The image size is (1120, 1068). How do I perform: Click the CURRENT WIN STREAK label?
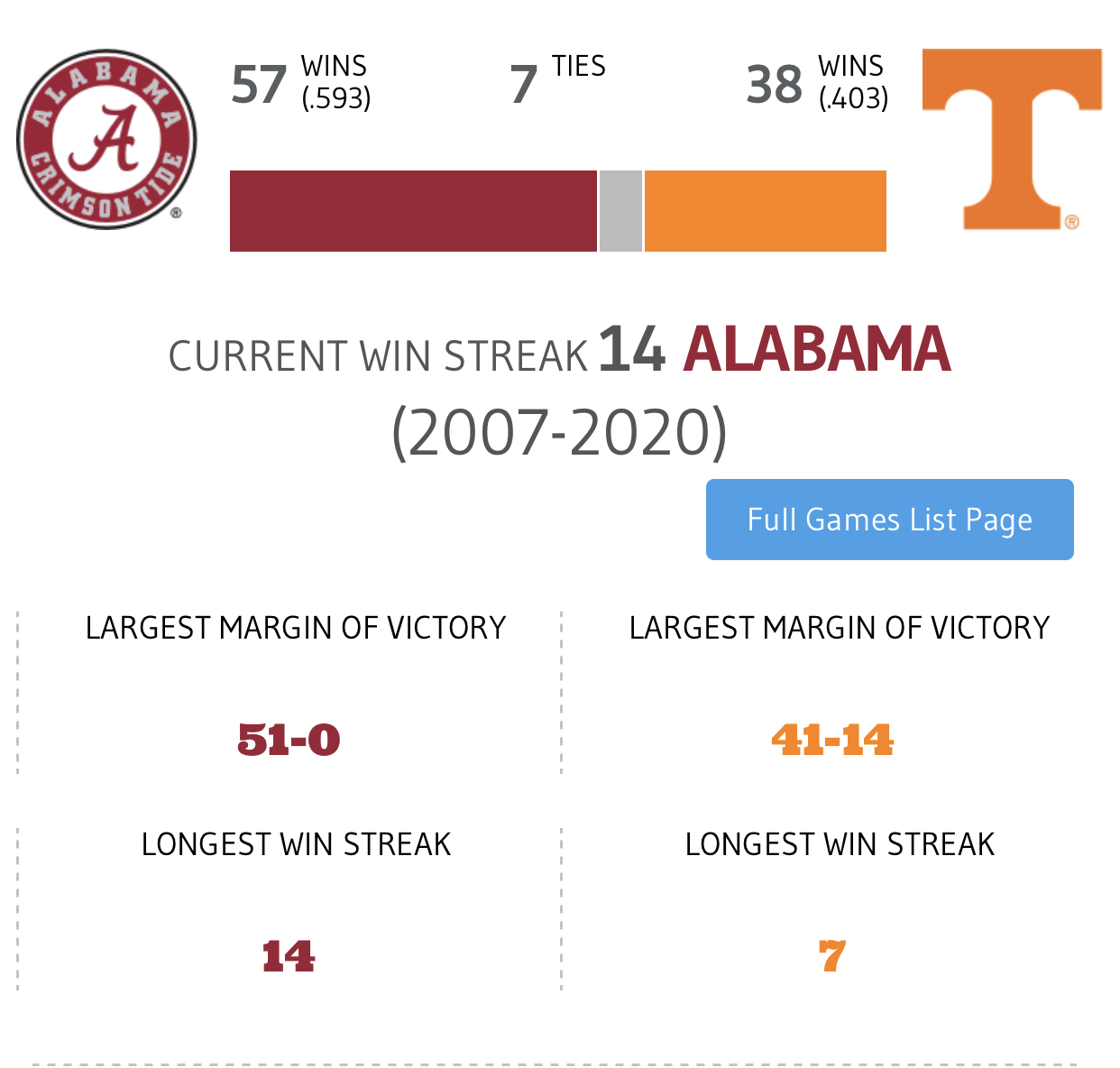coord(378,356)
